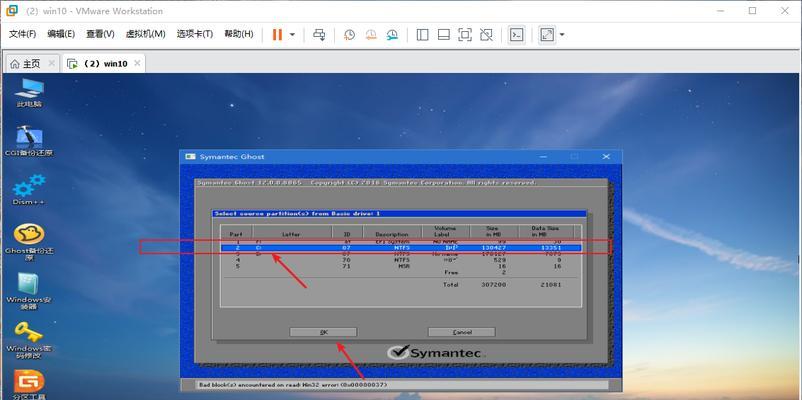
Task: Select the 分区工具 desktop icon
Action: [29, 385]
